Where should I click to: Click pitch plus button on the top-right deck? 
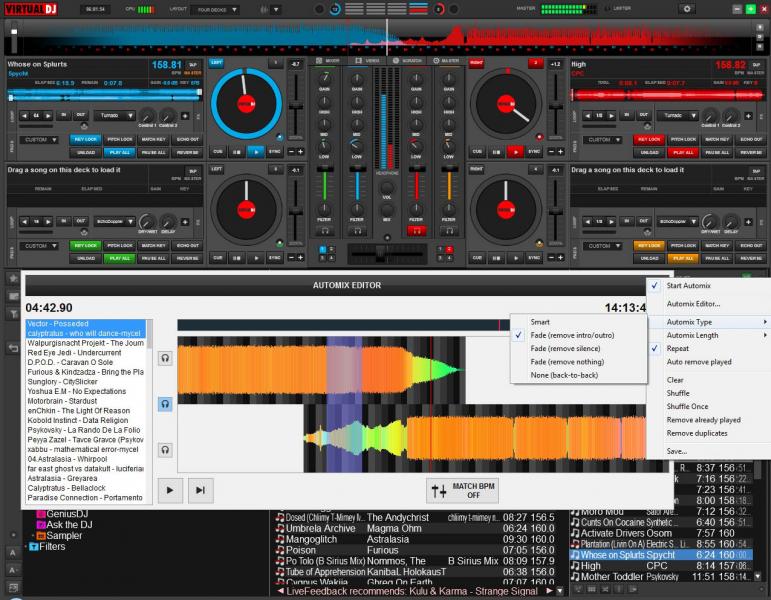[560, 152]
